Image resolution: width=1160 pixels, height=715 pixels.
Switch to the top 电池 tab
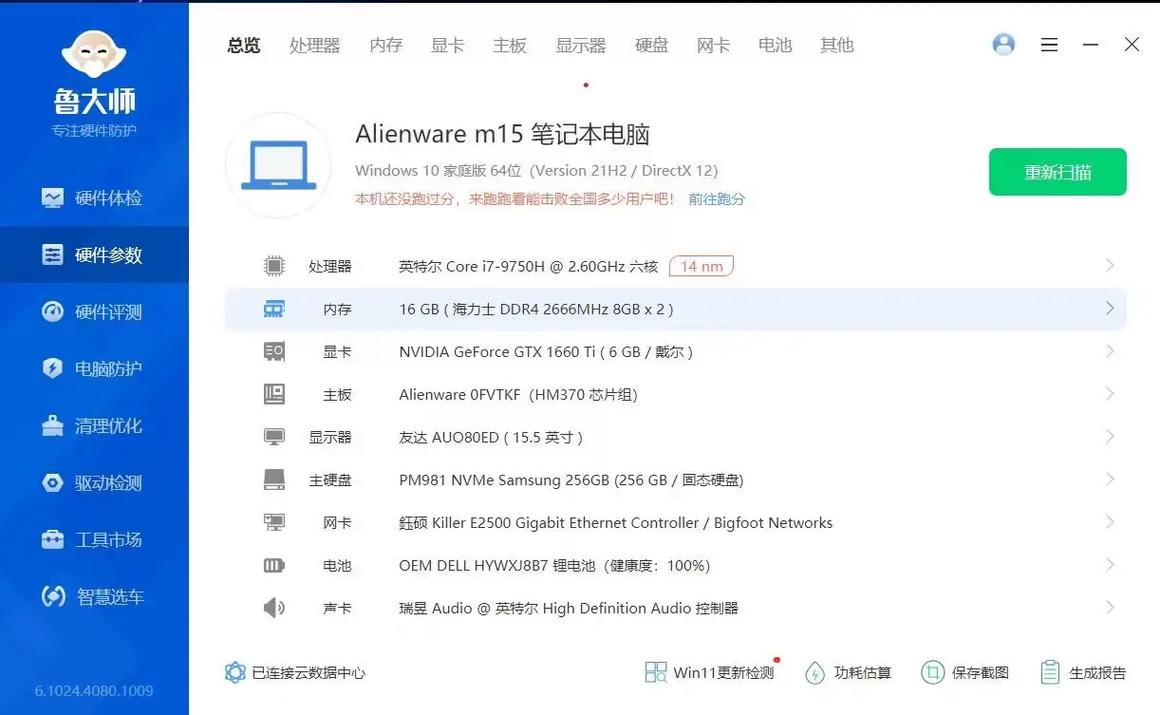(x=775, y=45)
